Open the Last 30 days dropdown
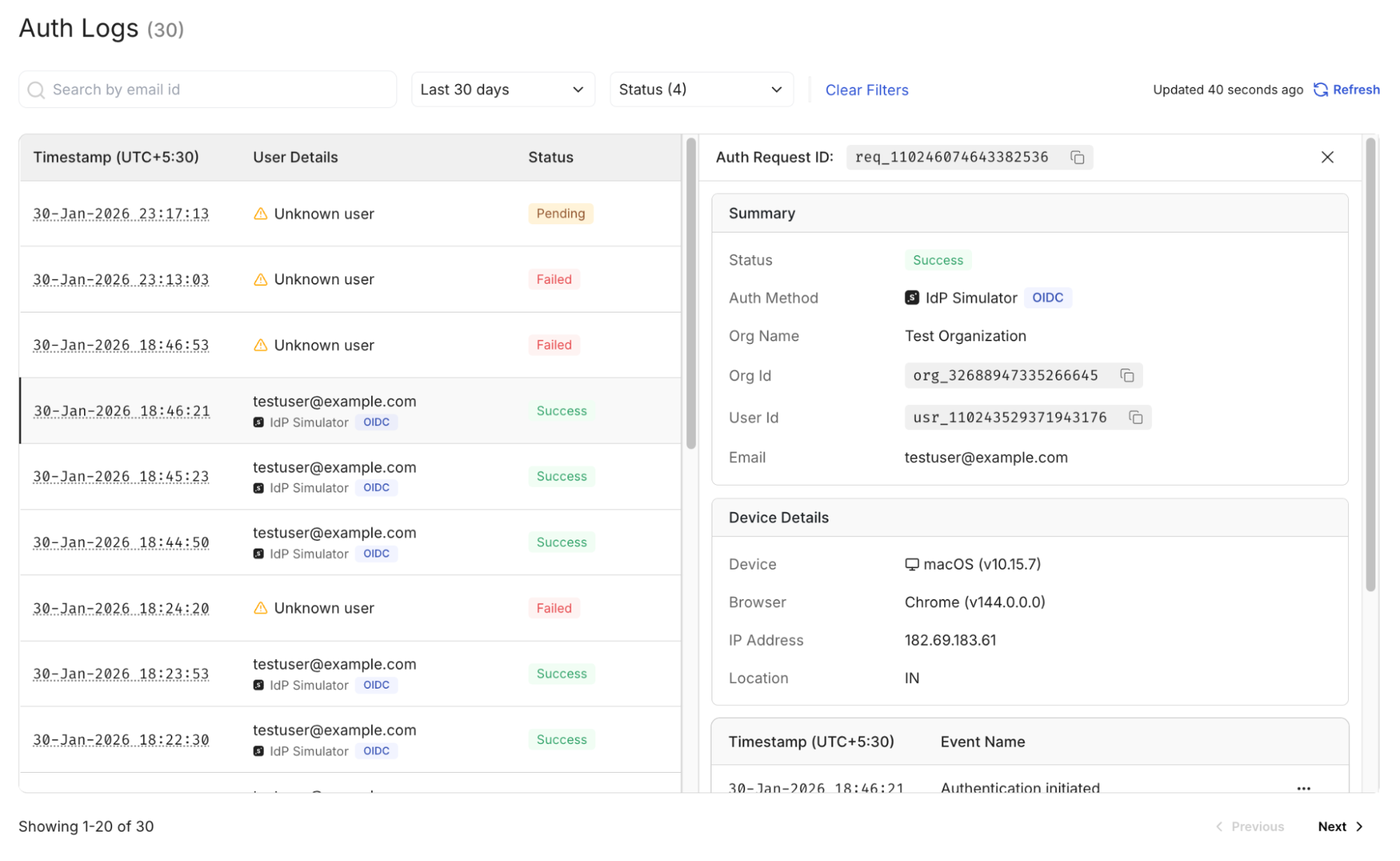Screen dimensions: 1400x861 tap(502, 90)
